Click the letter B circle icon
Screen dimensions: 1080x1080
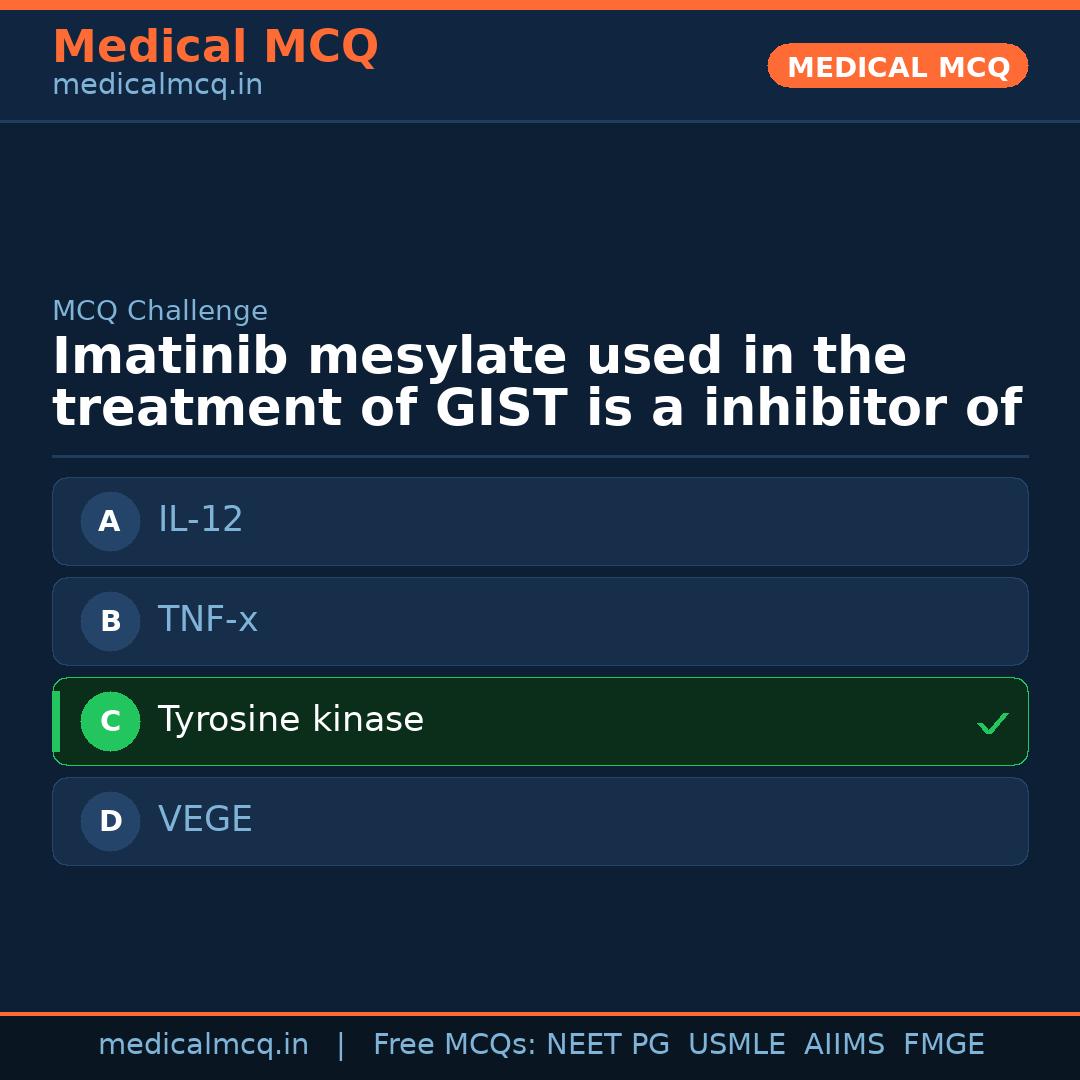click(110, 621)
